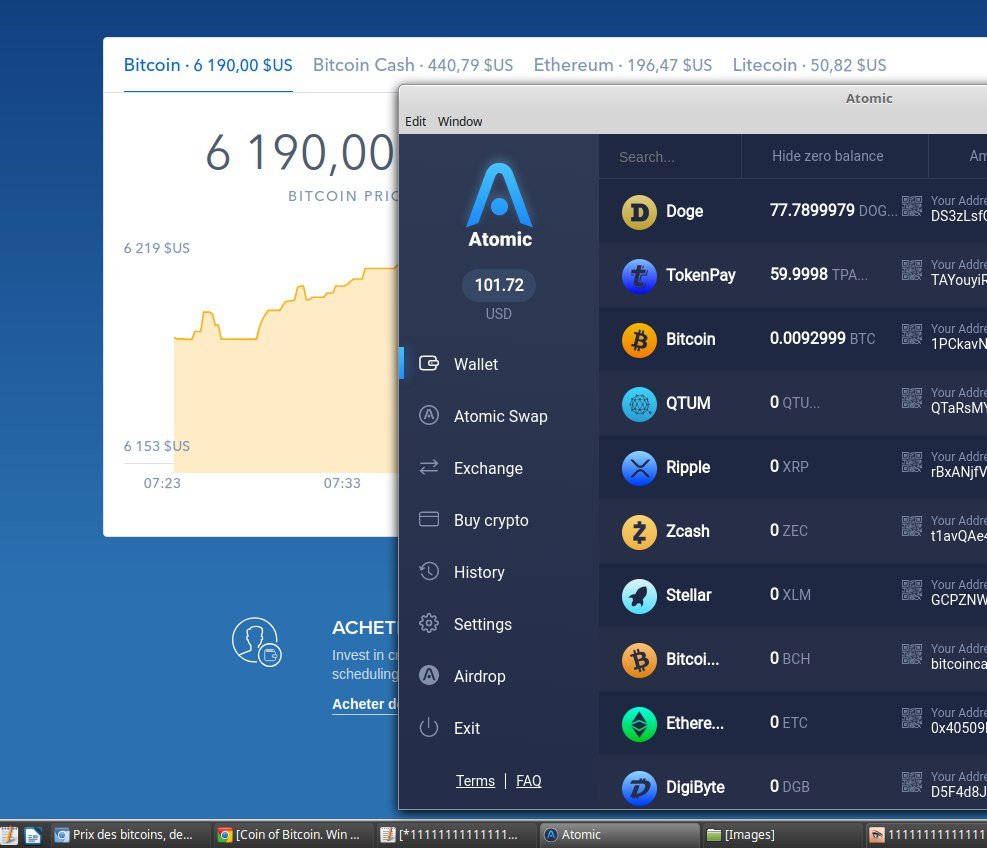The image size is (987, 848).
Task: Follow the 'Acheter' link on the web page
Action: pyautogui.click(x=365, y=704)
